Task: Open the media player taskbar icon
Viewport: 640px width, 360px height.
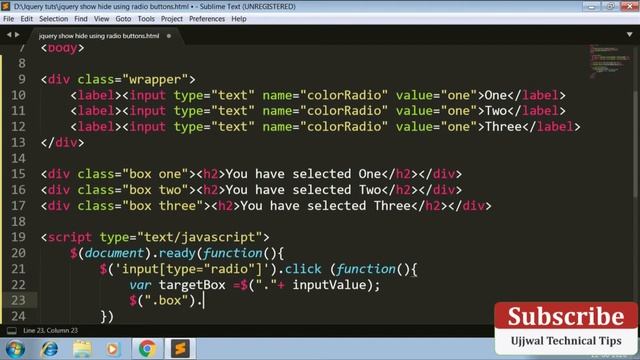Action: coord(113,349)
